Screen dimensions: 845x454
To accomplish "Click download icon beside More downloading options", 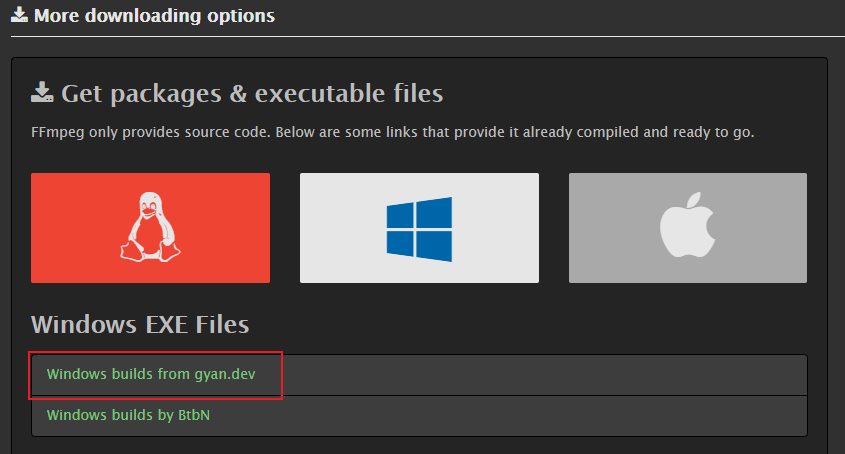I will click(x=19, y=16).
